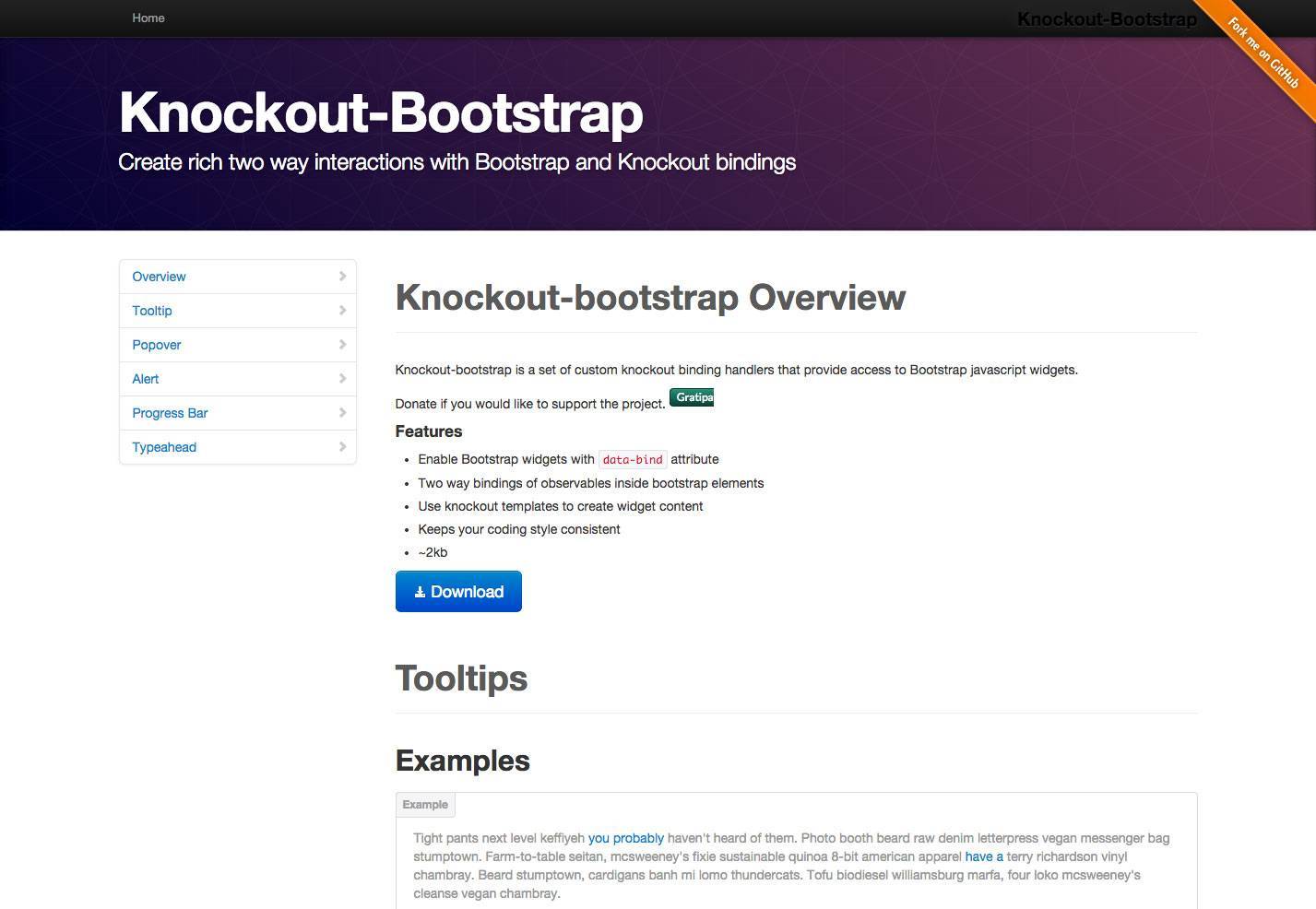The image size is (1316, 909).
Task: Click the Knockout-Bootstrap brand in navbar
Action: [1107, 18]
